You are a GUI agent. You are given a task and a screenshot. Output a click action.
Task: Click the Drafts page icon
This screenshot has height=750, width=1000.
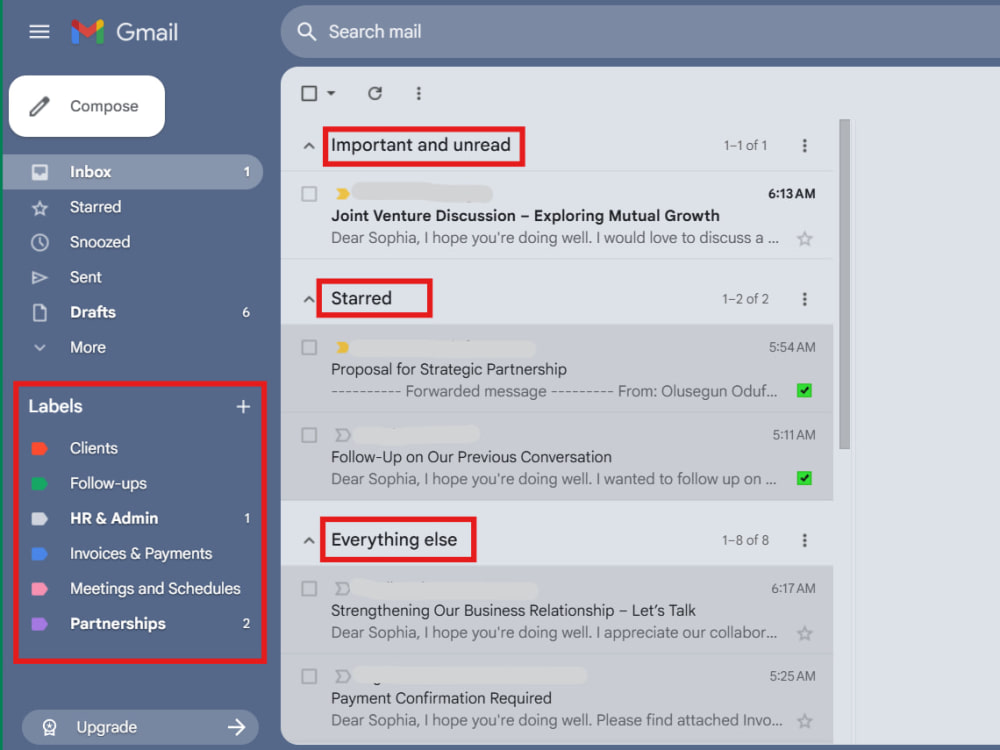point(40,312)
